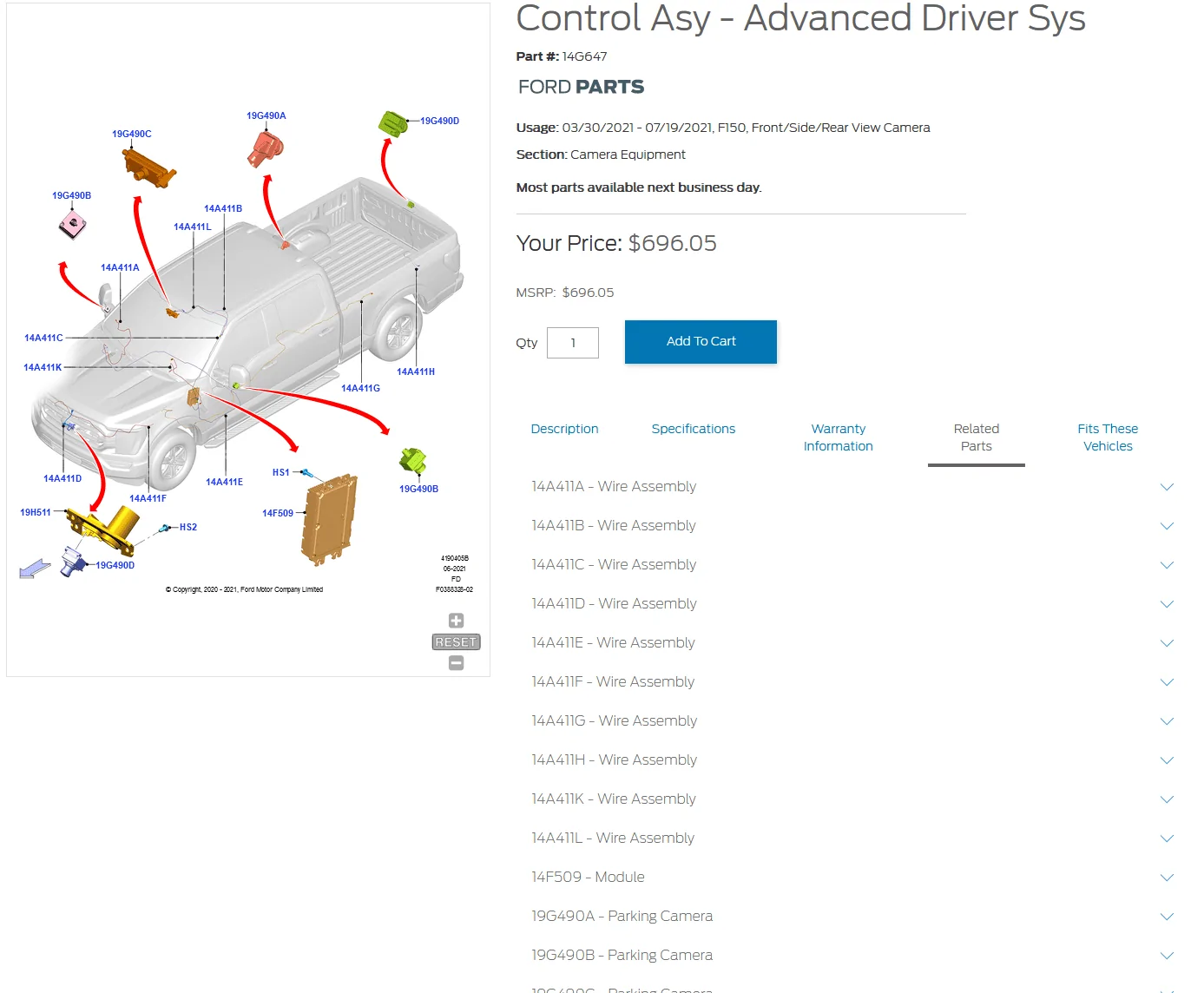Click the zoom-in plus icon below the diagram
The width and height of the screenshot is (1204, 993).
pyautogui.click(x=455, y=620)
